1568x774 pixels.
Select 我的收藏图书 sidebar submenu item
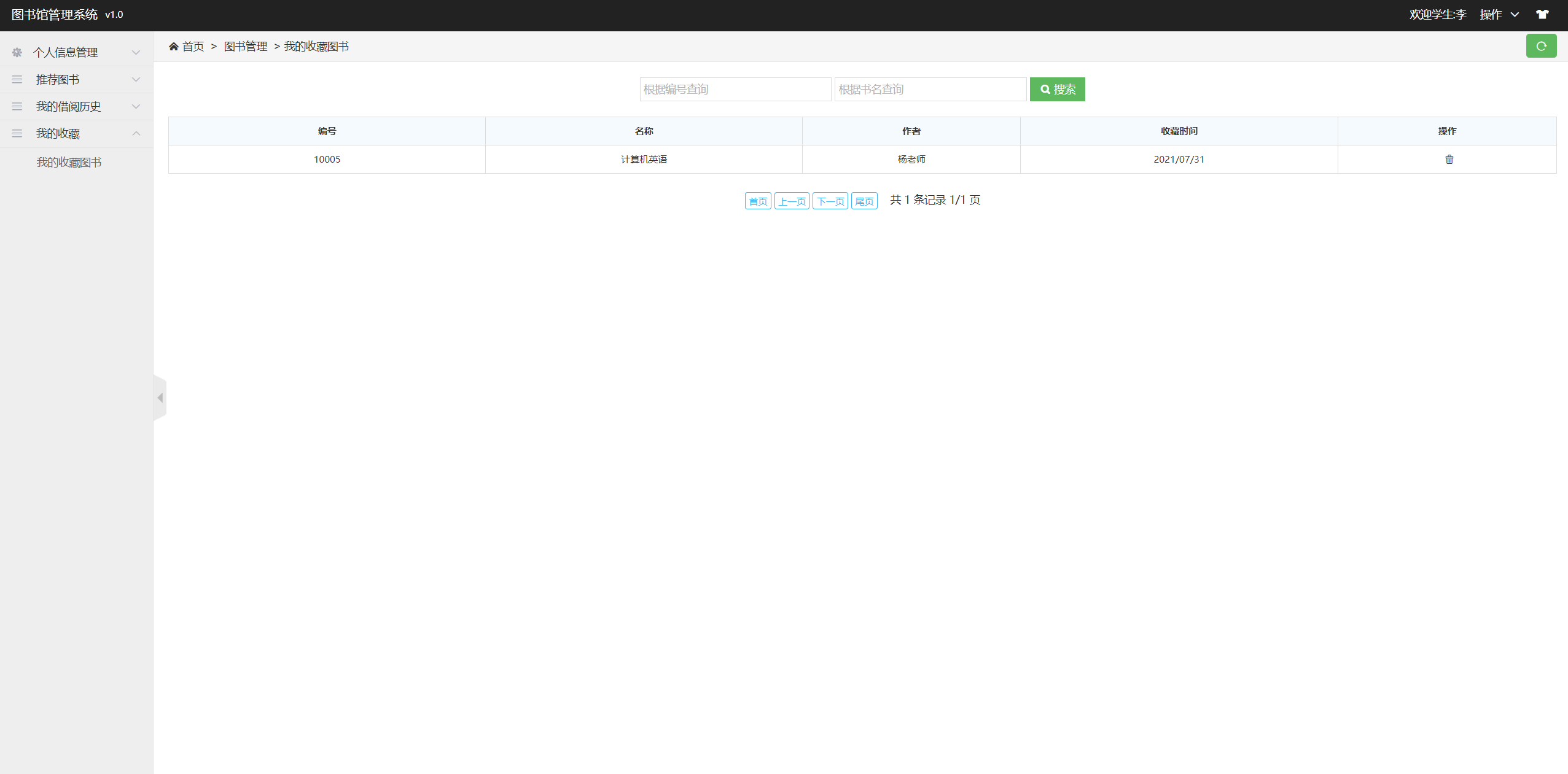coord(69,163)
